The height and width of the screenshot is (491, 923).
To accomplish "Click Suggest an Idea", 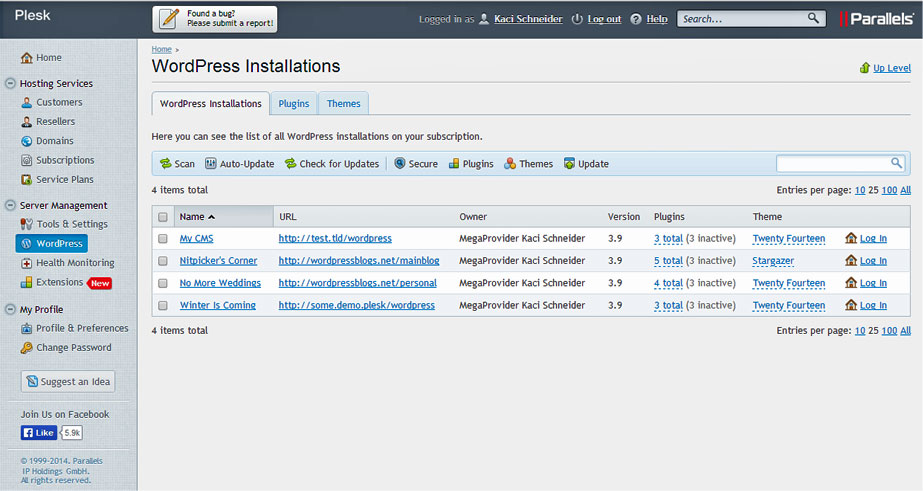I will 68,381.
